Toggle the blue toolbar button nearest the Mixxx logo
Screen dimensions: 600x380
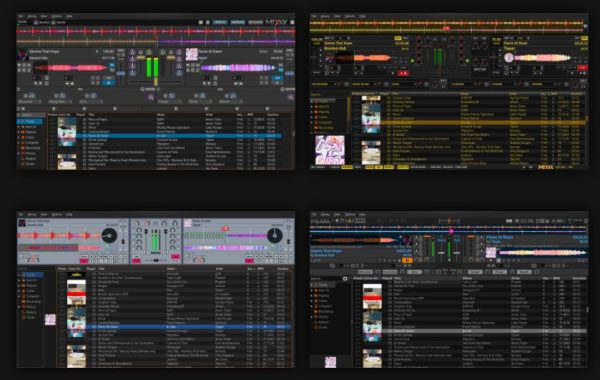coord(255,22)
